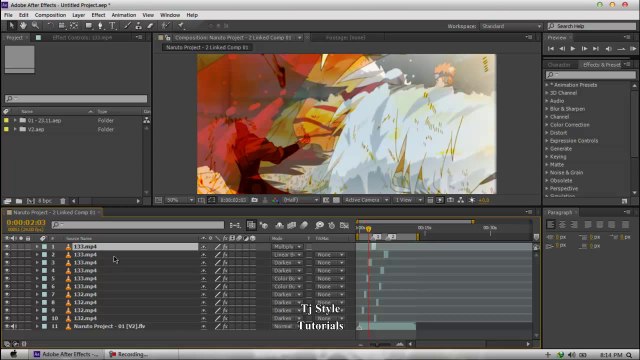
Task: Jump to first frame in Preview panel
Action: coord(551,49)
